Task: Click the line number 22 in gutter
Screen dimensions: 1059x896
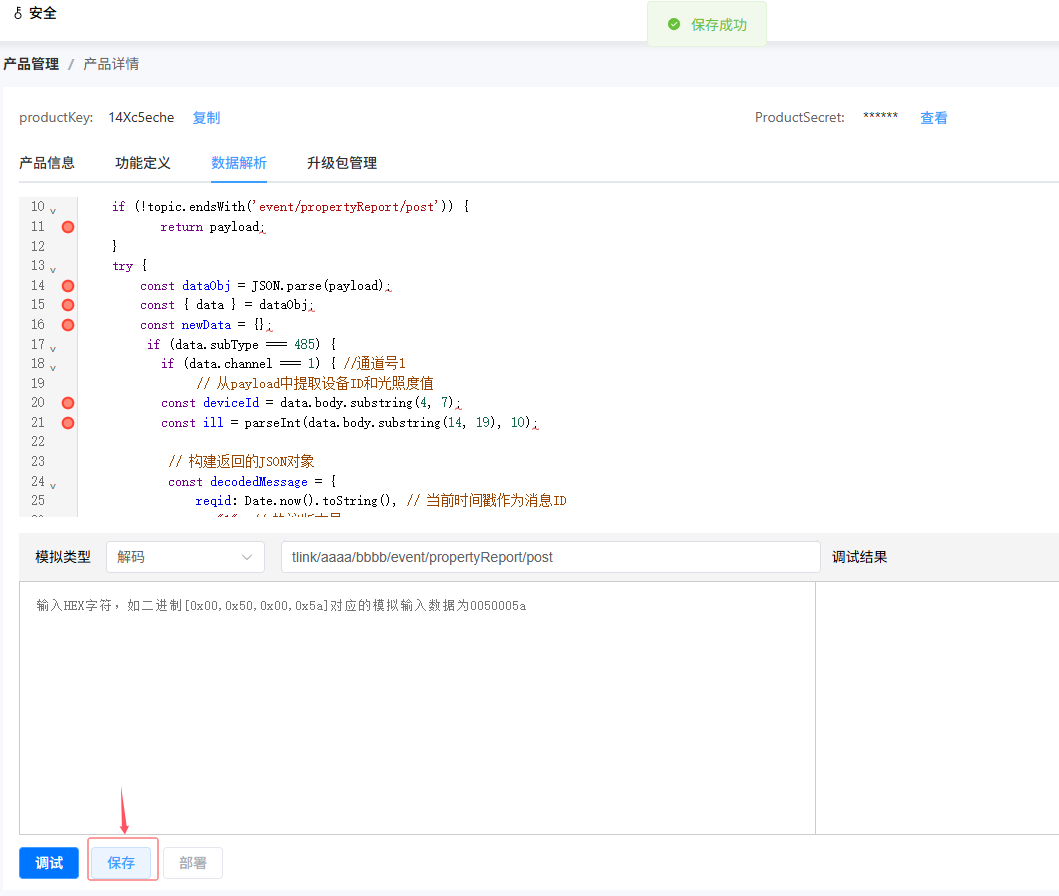Action: (38, 442)
